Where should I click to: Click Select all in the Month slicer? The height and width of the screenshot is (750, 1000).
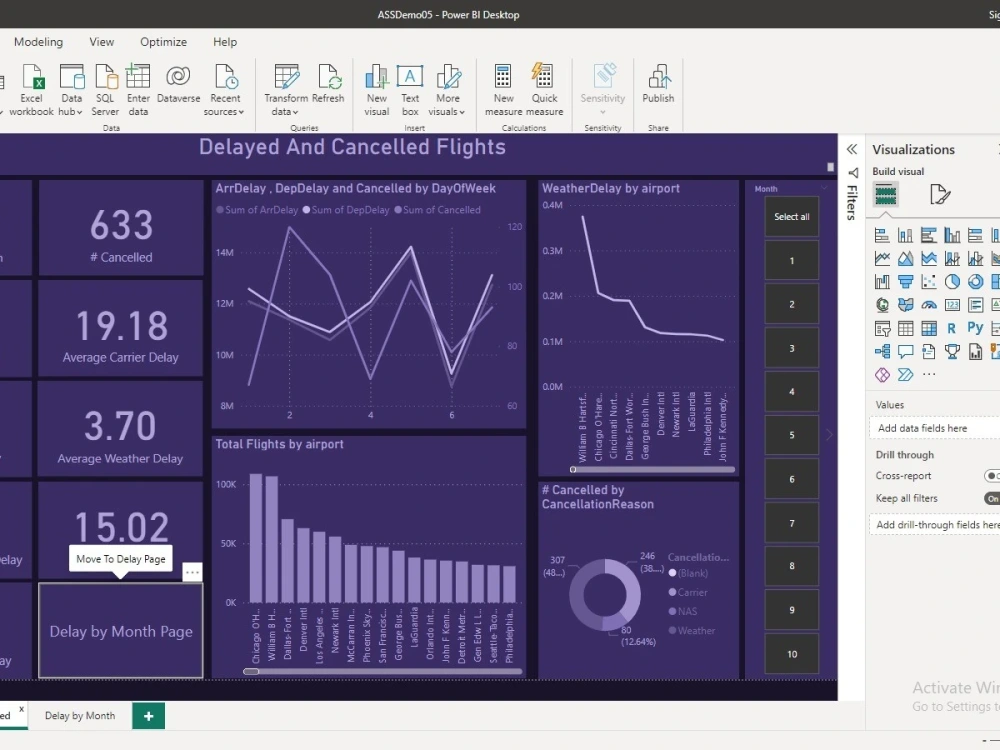[791, 216]
